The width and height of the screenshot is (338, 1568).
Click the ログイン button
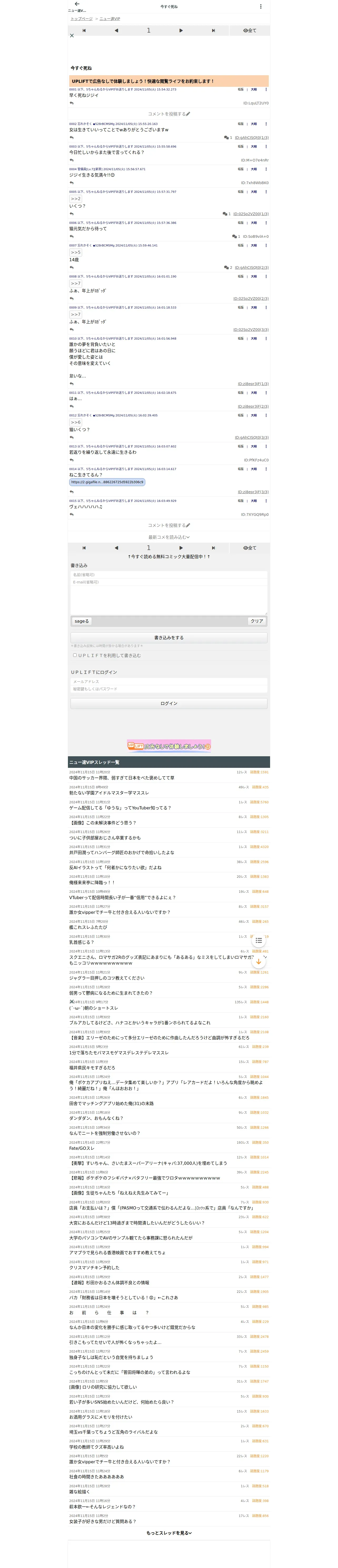169,704
